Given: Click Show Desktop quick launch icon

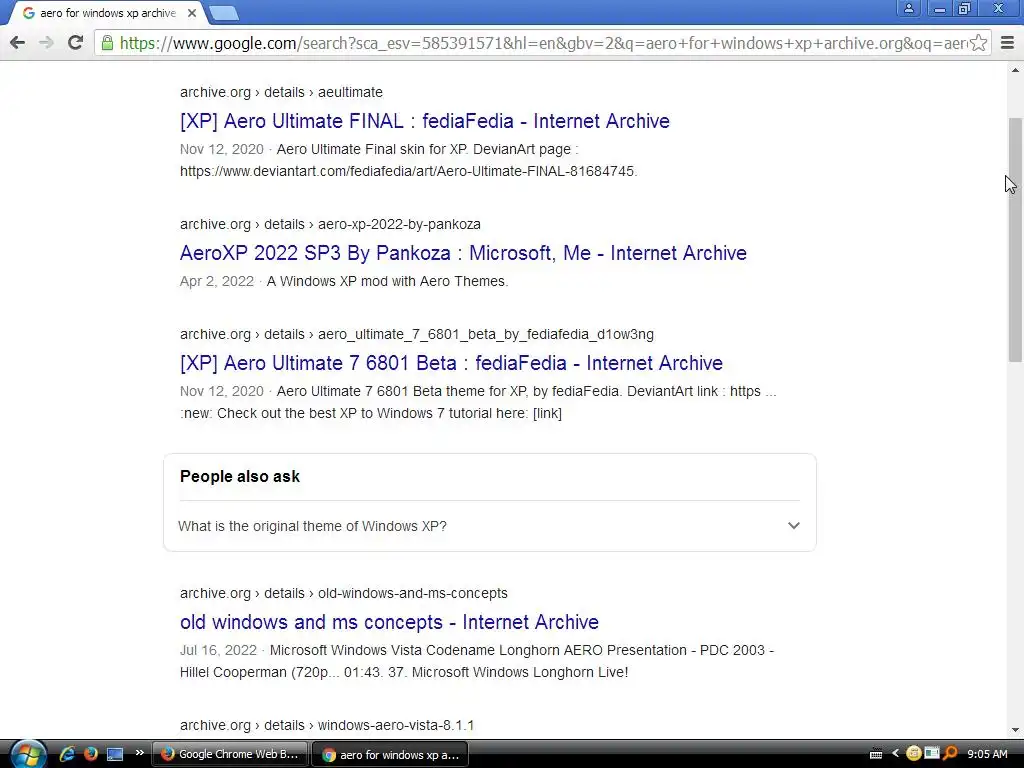Looking at the screenshot, I should click(115, 754).
